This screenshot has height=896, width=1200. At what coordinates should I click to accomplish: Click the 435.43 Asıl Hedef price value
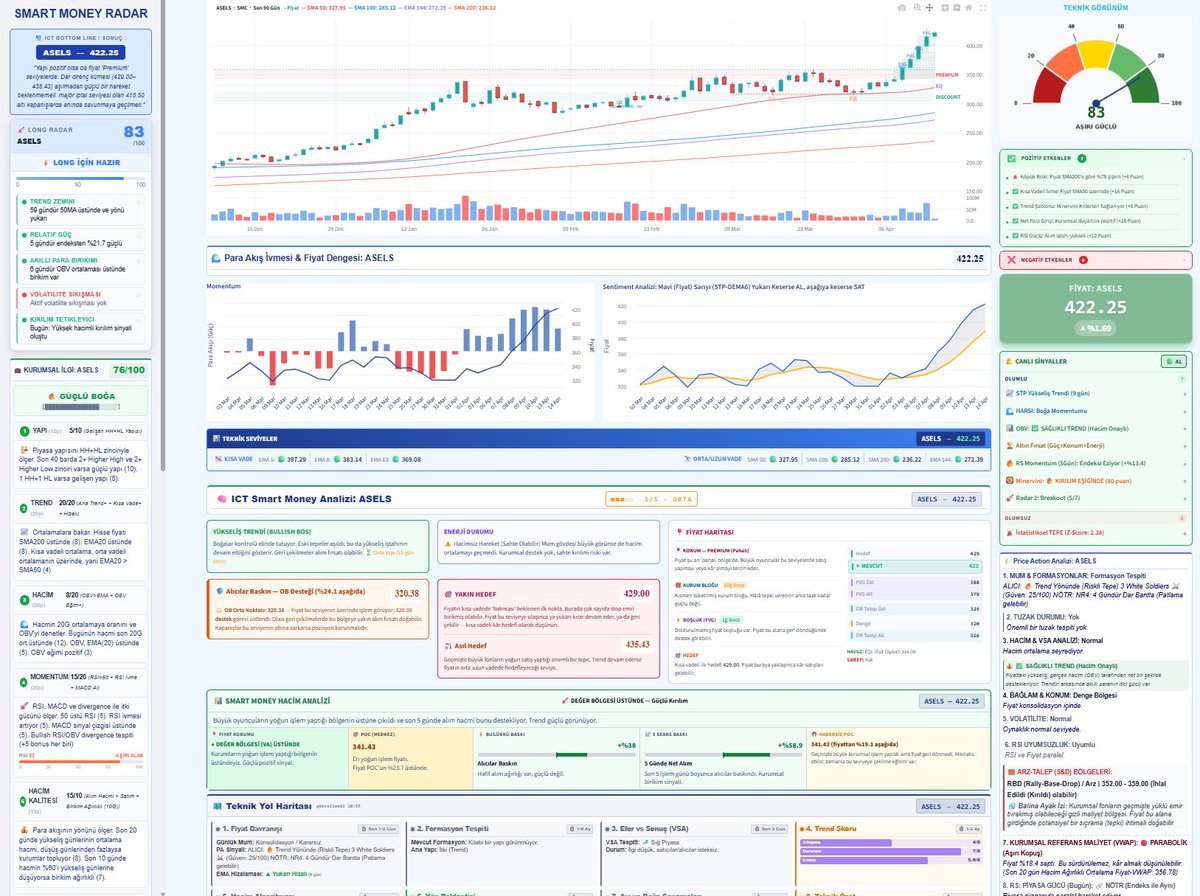coord(639,645)
